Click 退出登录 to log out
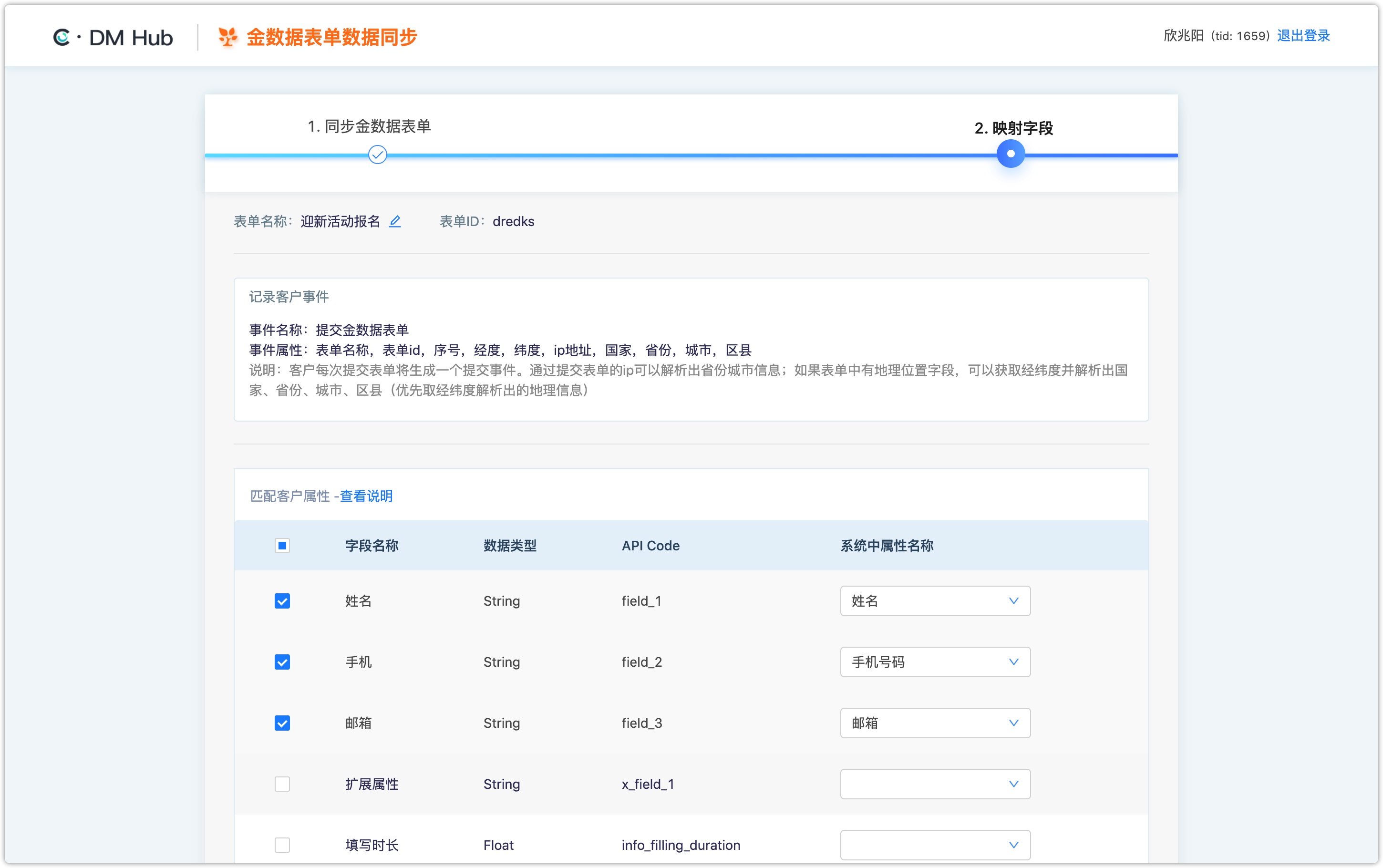The height and width of the screenshot is (868, 1383). [x=1303, y=36]
